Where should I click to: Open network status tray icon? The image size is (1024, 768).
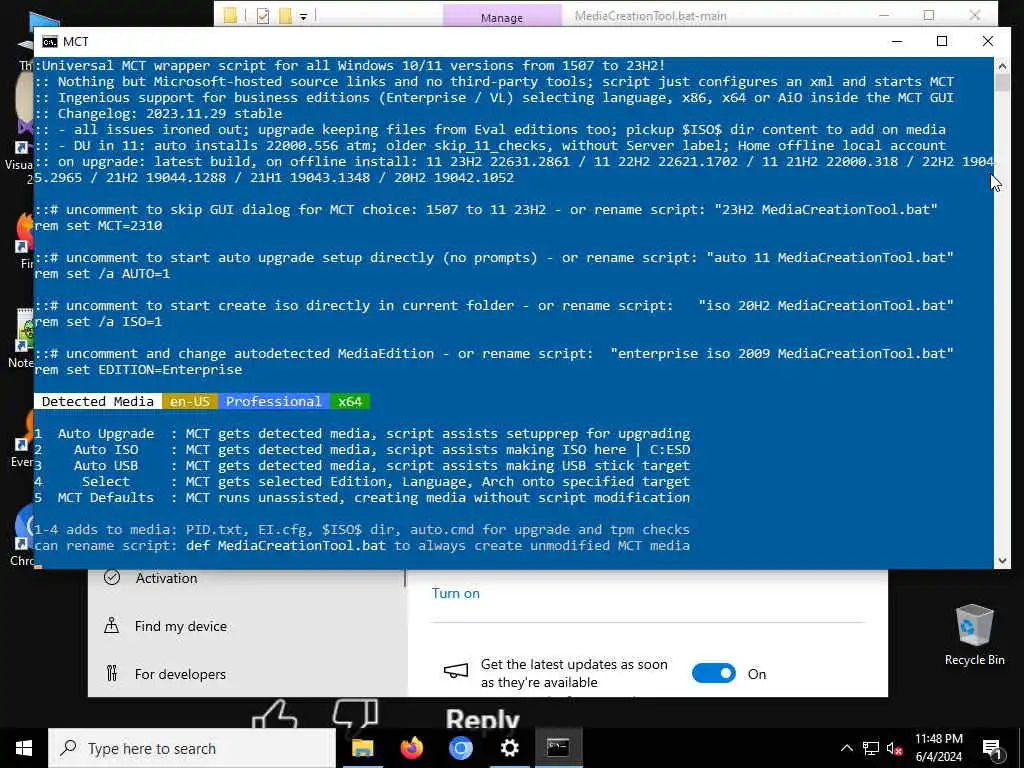(x=871, y=748)
